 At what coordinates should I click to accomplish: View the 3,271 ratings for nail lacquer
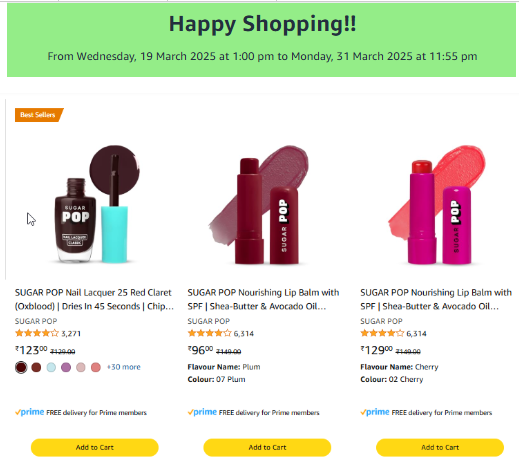(x=71, y=333)
